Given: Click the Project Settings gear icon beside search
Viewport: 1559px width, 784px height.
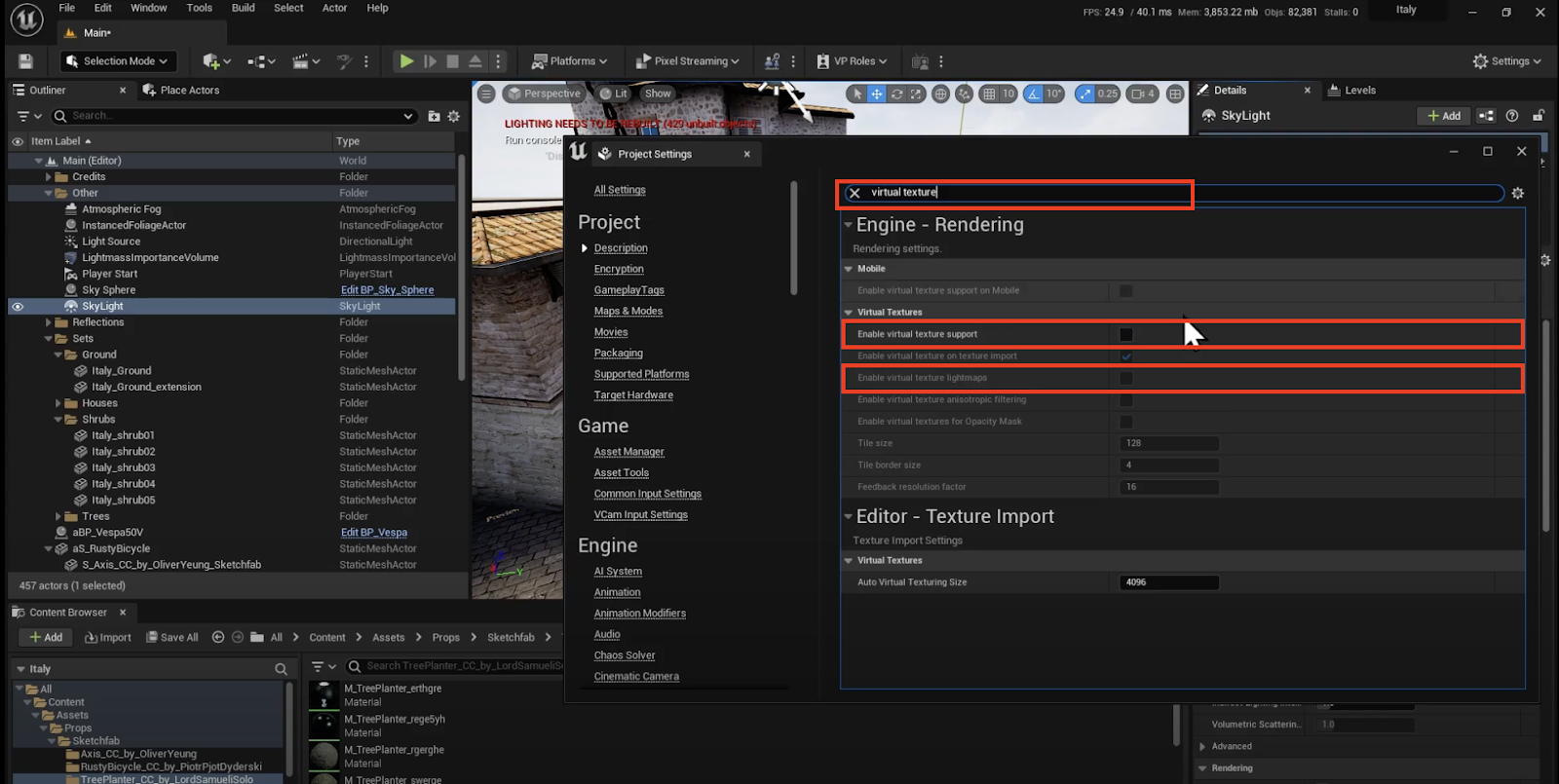Looking at the screenshot, I should pyautogui.click(x=1517, y=193).
